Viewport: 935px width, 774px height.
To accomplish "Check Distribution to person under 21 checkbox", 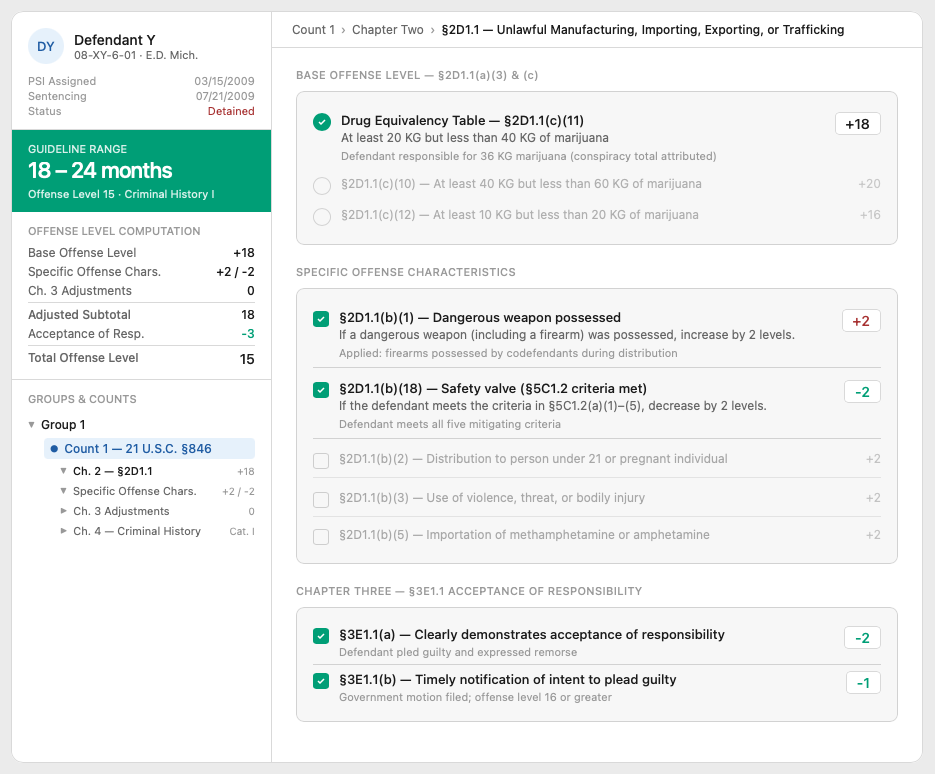I will [x=321, y=461].
